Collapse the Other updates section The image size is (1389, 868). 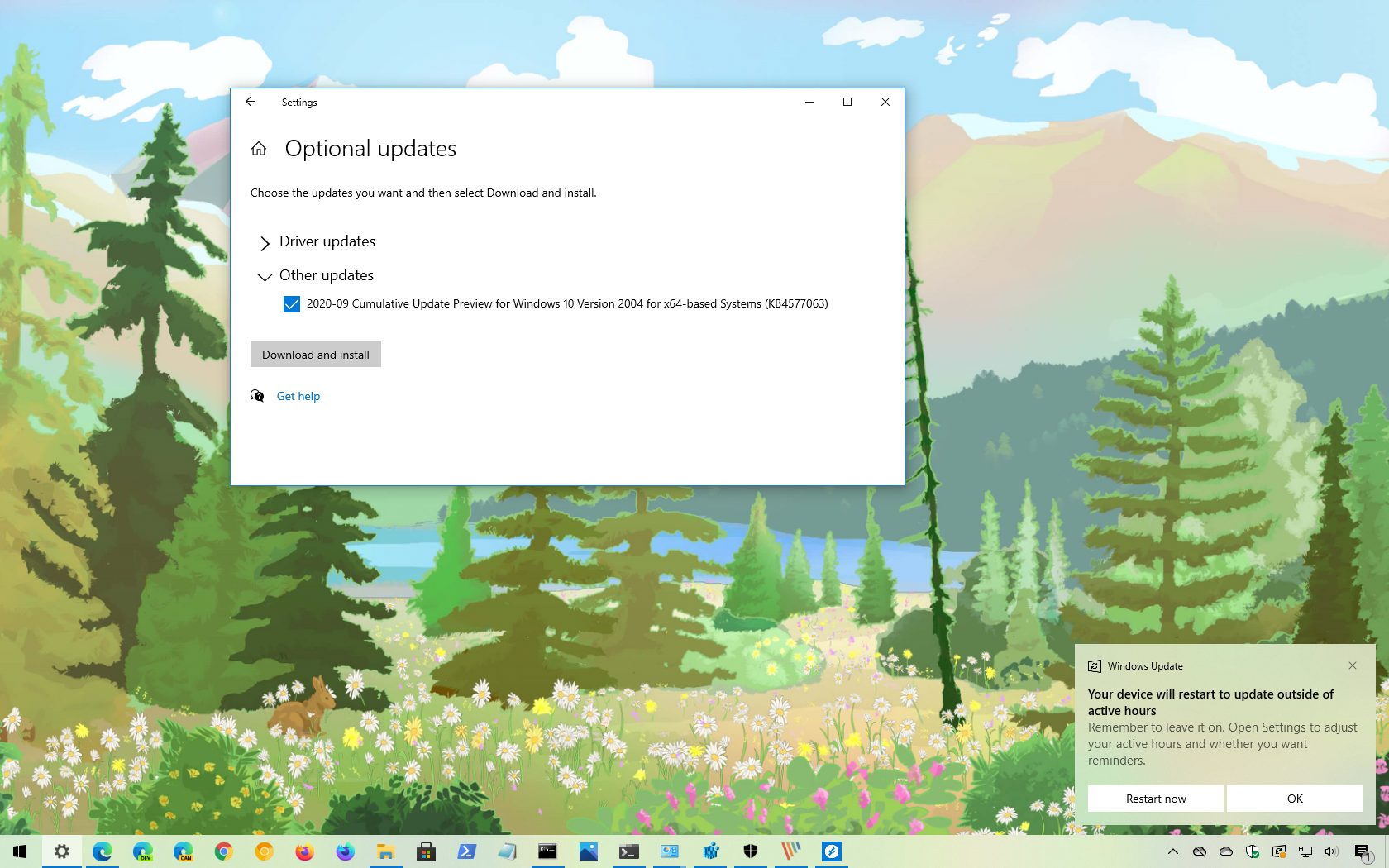pyautogui.click(x=265, y=277)
